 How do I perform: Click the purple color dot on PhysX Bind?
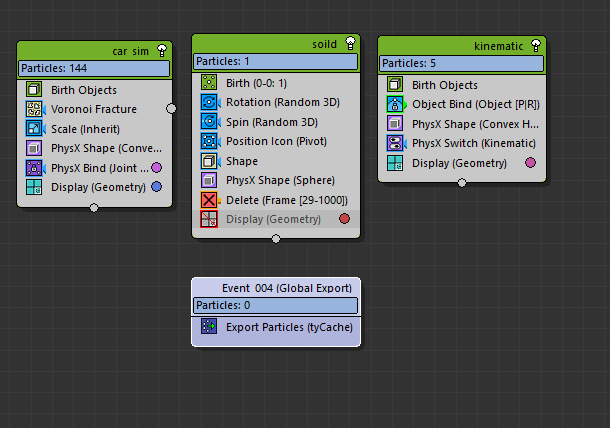156,168
